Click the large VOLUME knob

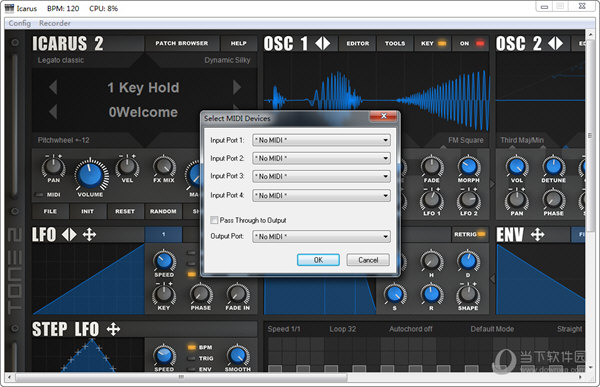tap(91, 175)
